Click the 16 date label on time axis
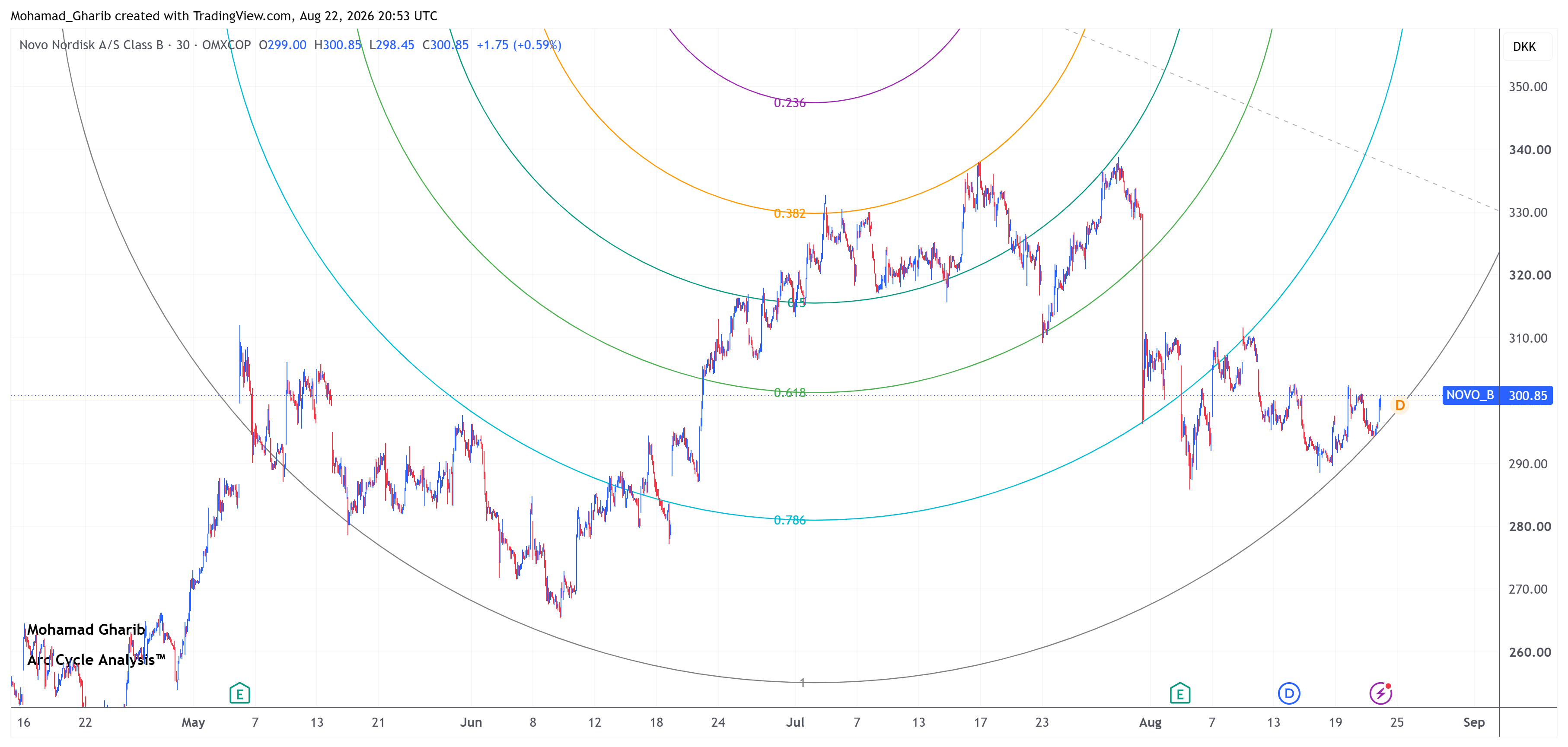Image resolution: width=1568 pixels, height=747 pixels. pos(24,723)
